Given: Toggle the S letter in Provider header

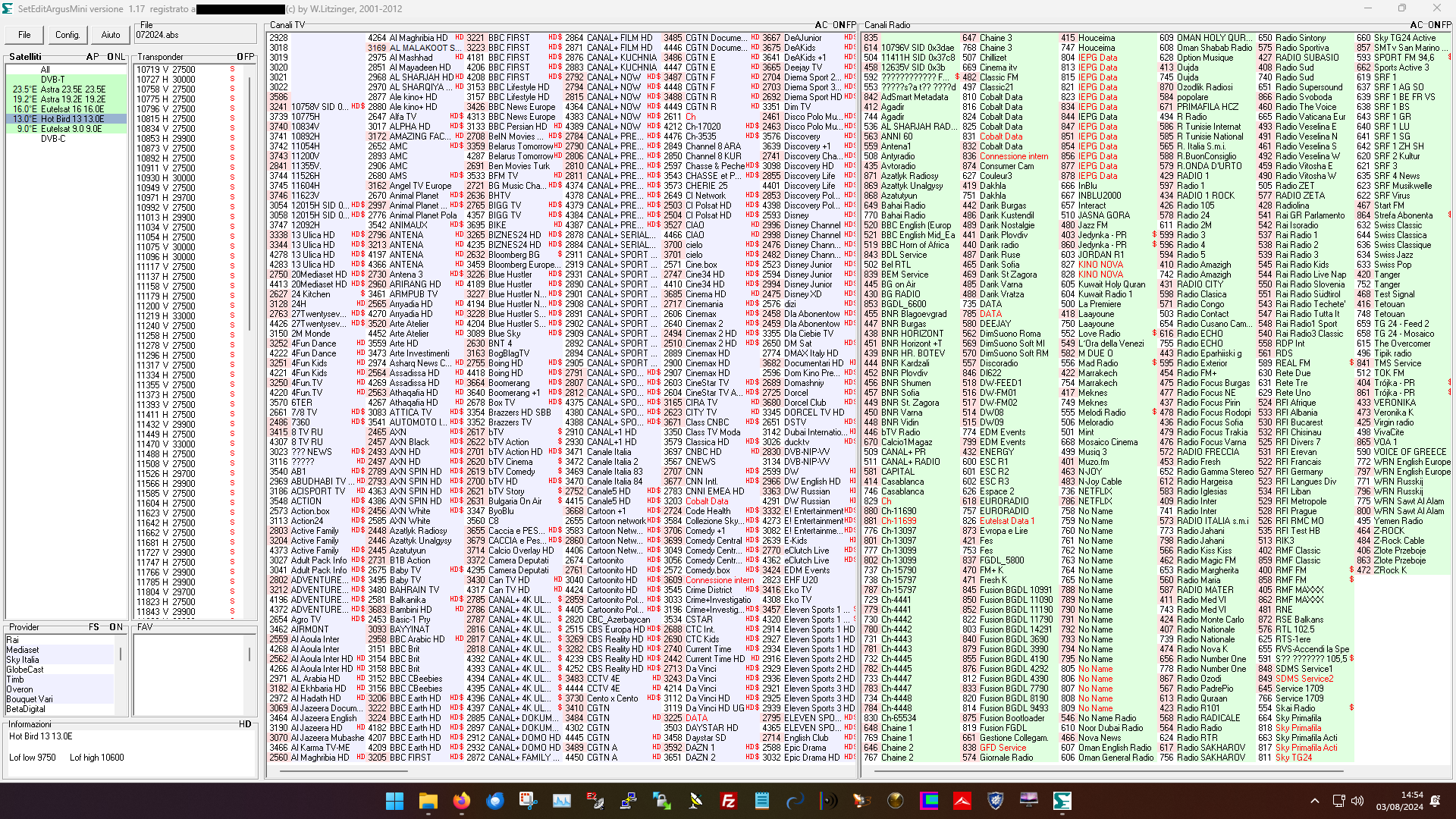Looking at the screenshot, I should pyautogui.click(x=97, y=627).
